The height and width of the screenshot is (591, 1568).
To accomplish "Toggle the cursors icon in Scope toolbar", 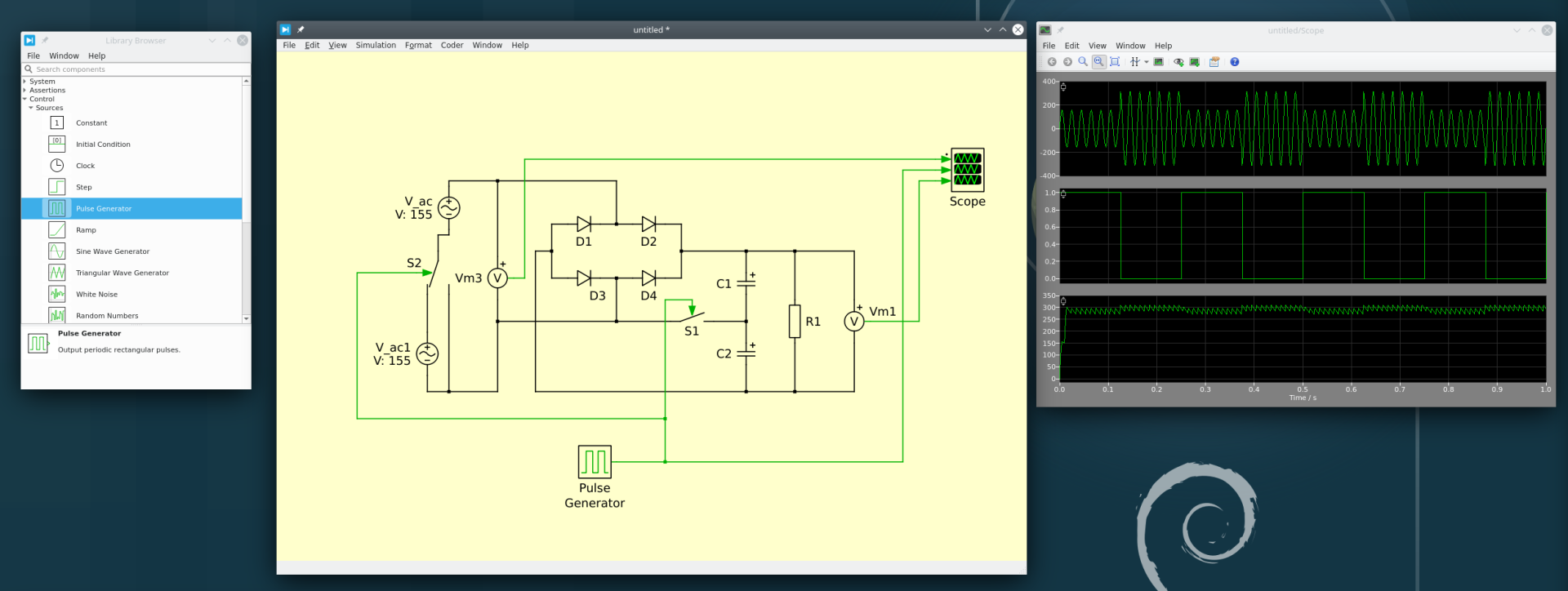I will tap(1134, 62).
